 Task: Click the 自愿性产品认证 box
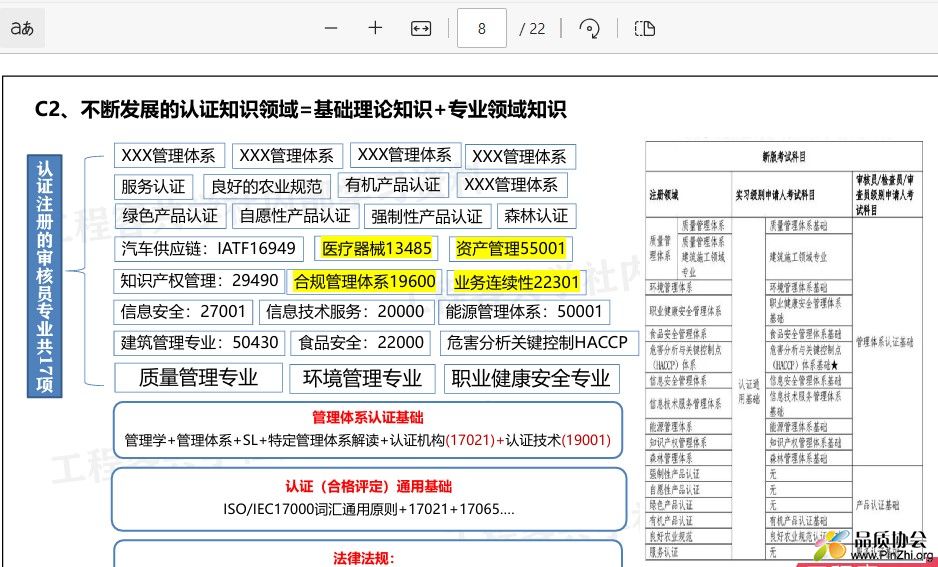point(295,216)
